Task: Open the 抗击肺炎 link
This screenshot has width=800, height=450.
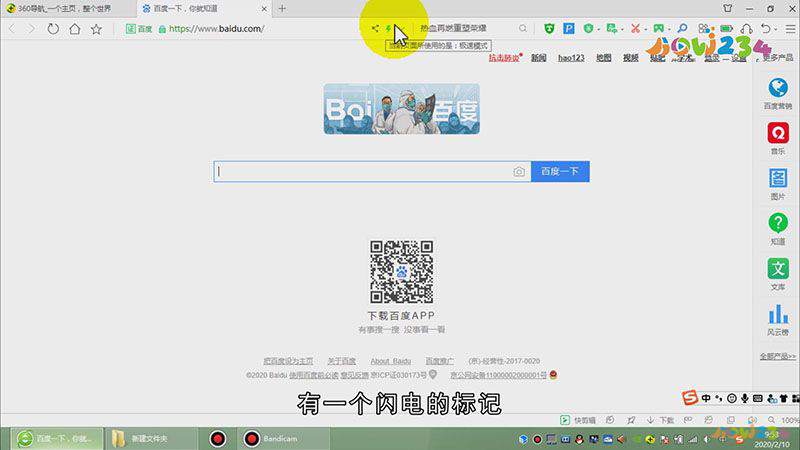Action: point(504,58)
